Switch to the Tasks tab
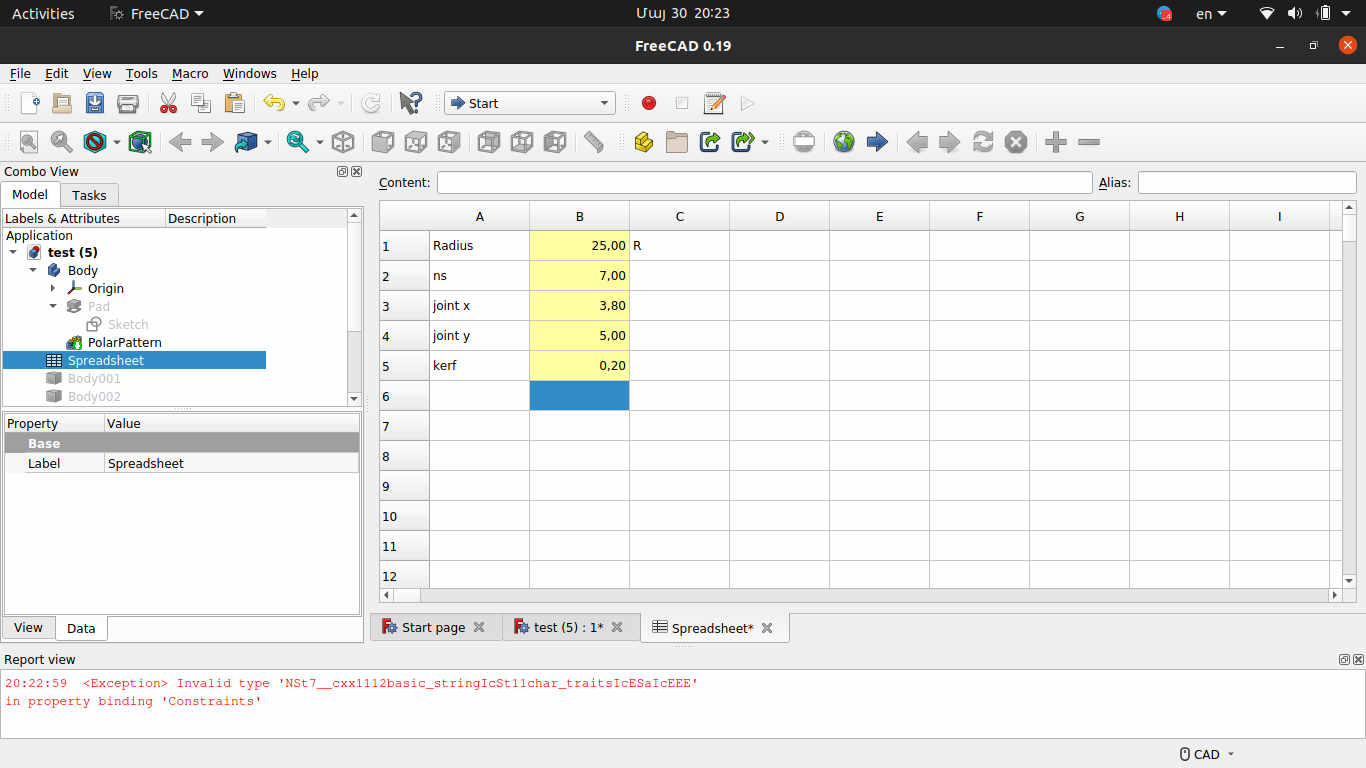 coord(90,195)
